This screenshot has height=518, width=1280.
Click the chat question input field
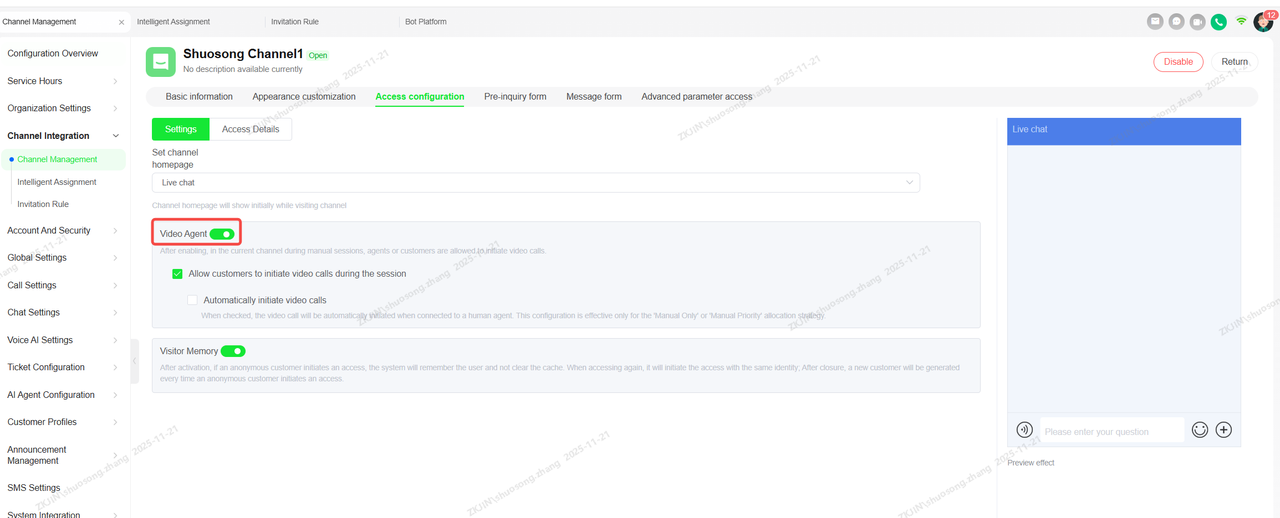(x=1111, y=432)
